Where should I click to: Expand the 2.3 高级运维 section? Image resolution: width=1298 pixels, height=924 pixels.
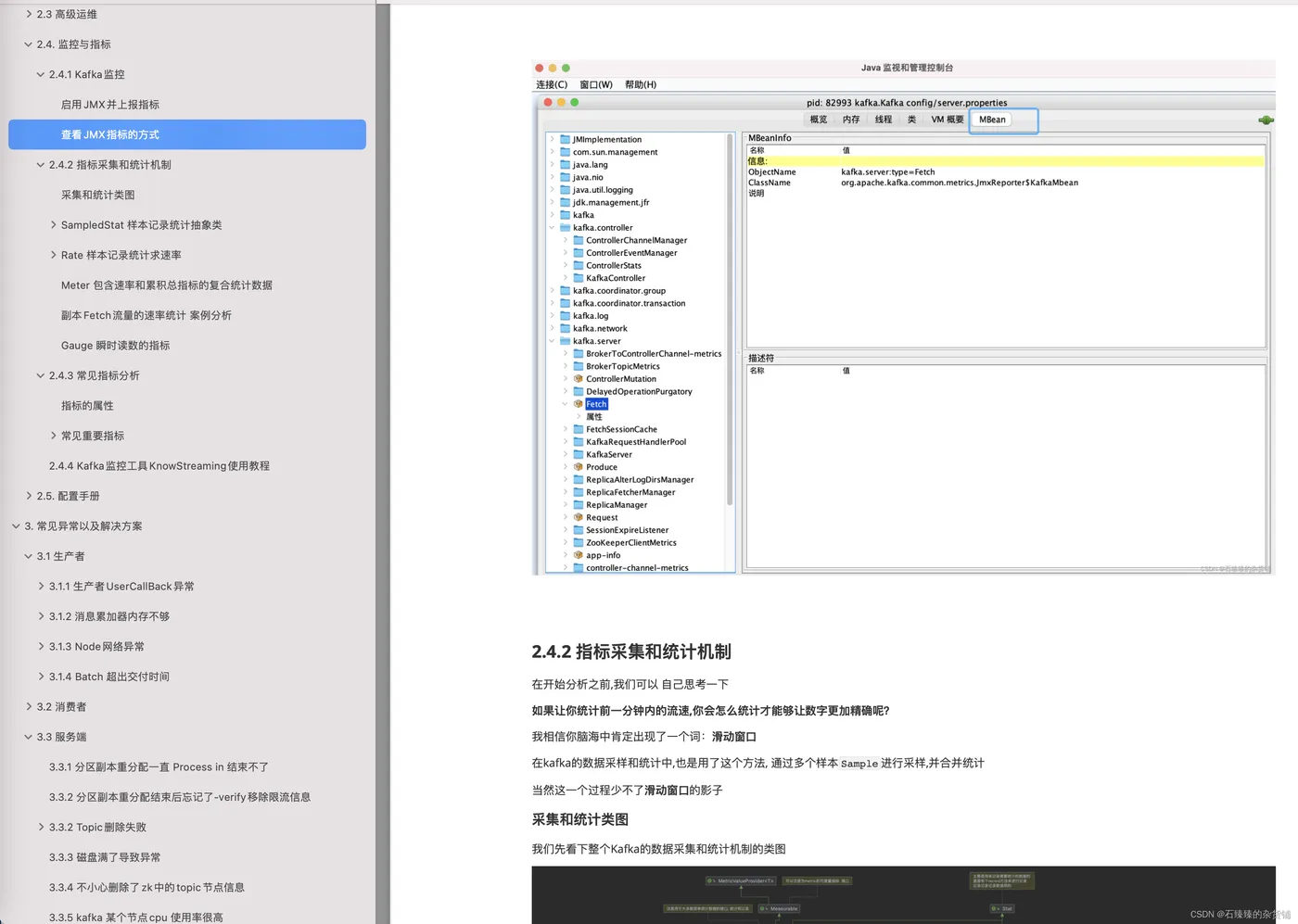(29, 14)
